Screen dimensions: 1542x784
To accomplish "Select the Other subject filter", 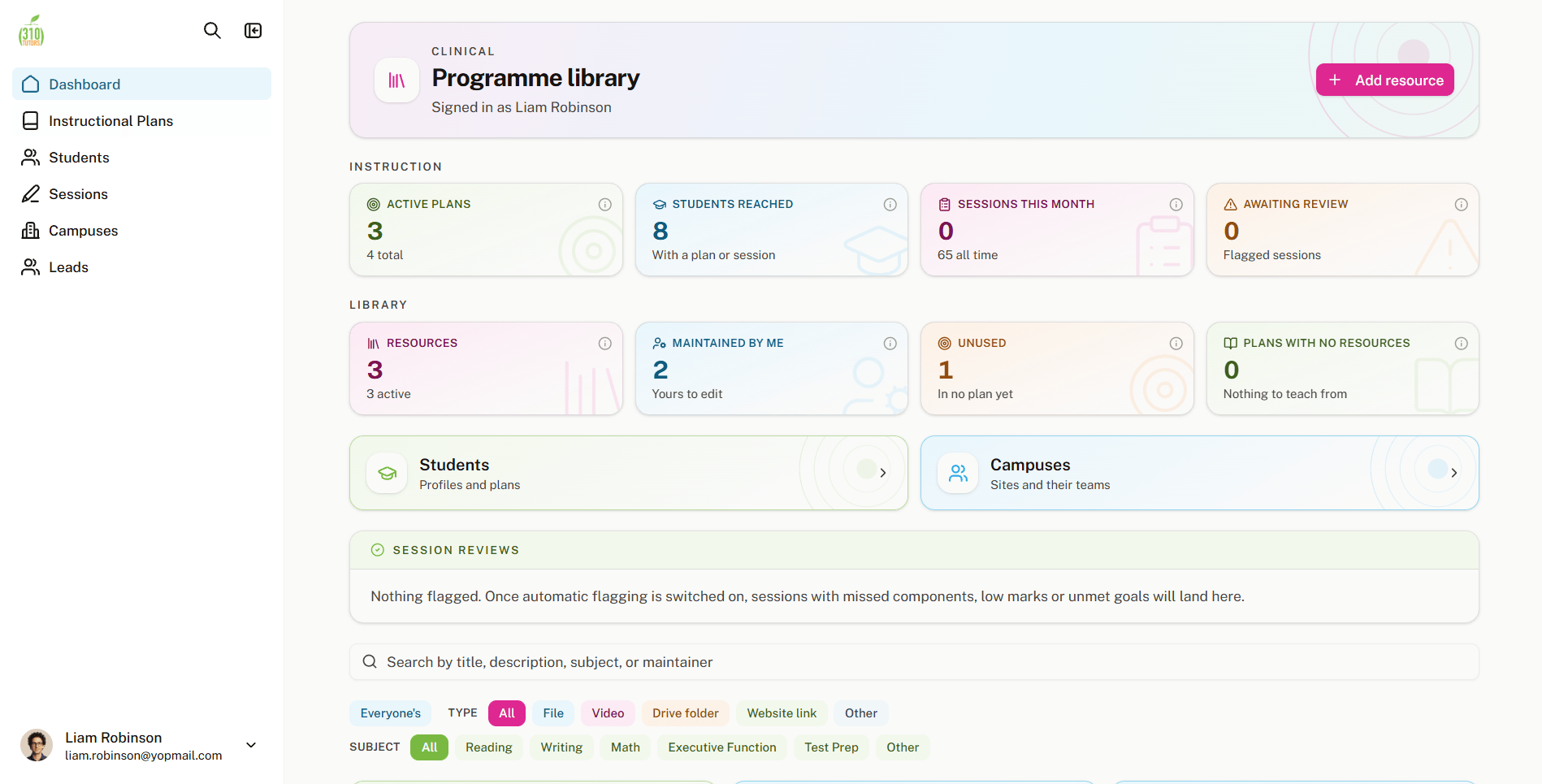I will coord(903,747).
